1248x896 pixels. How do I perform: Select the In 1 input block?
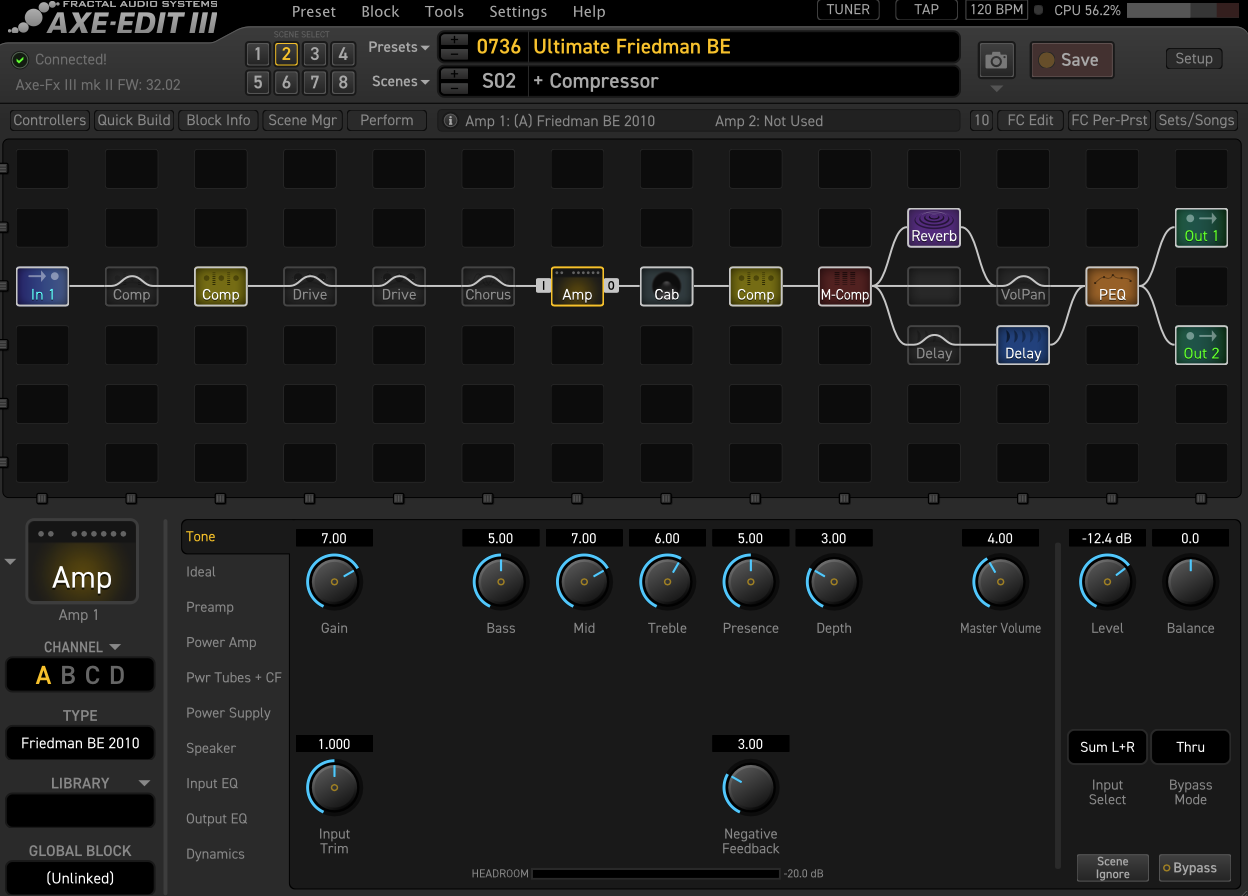[42, 286]
